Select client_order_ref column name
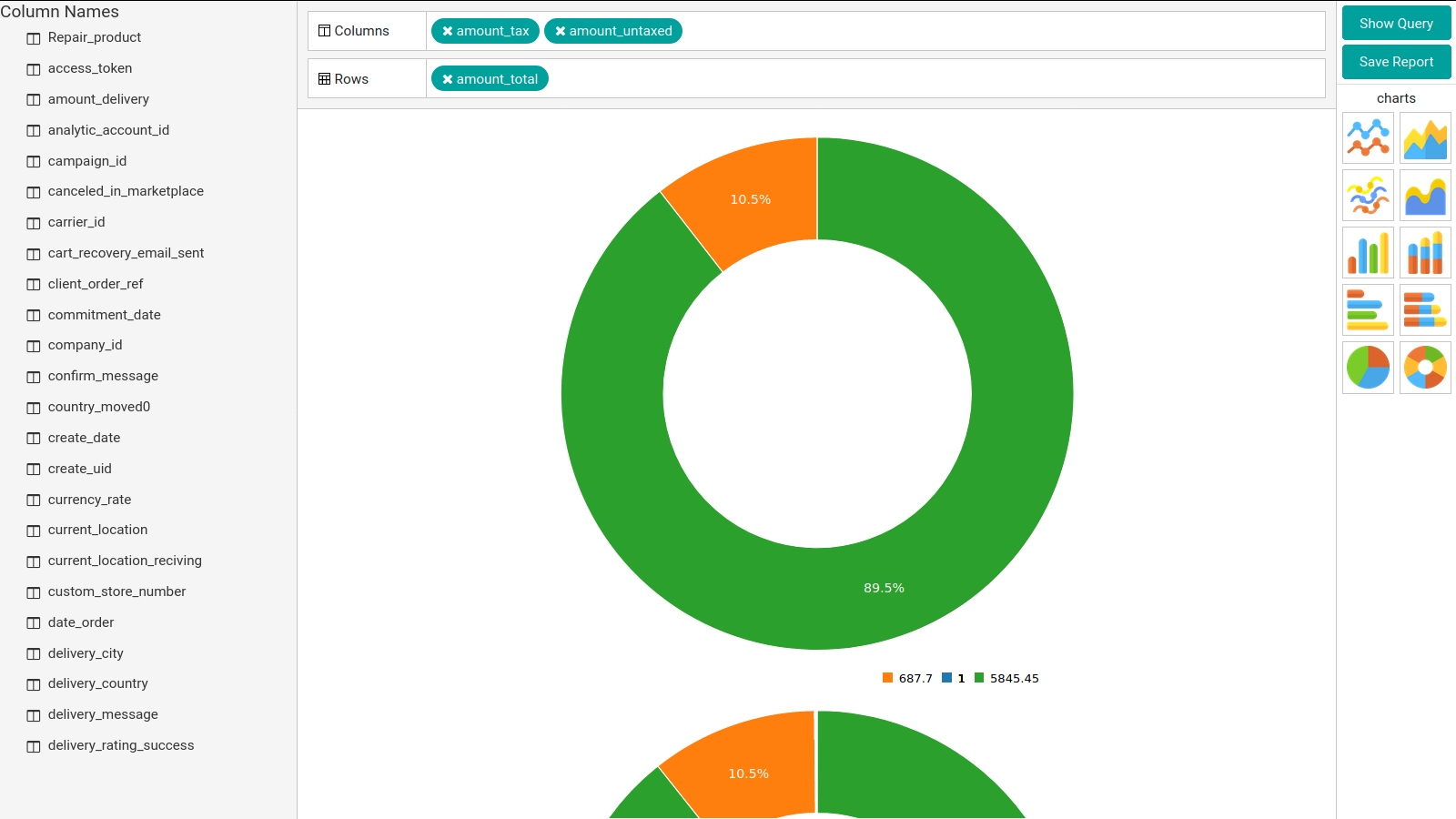1456x819 pixels. click(96, 284)
